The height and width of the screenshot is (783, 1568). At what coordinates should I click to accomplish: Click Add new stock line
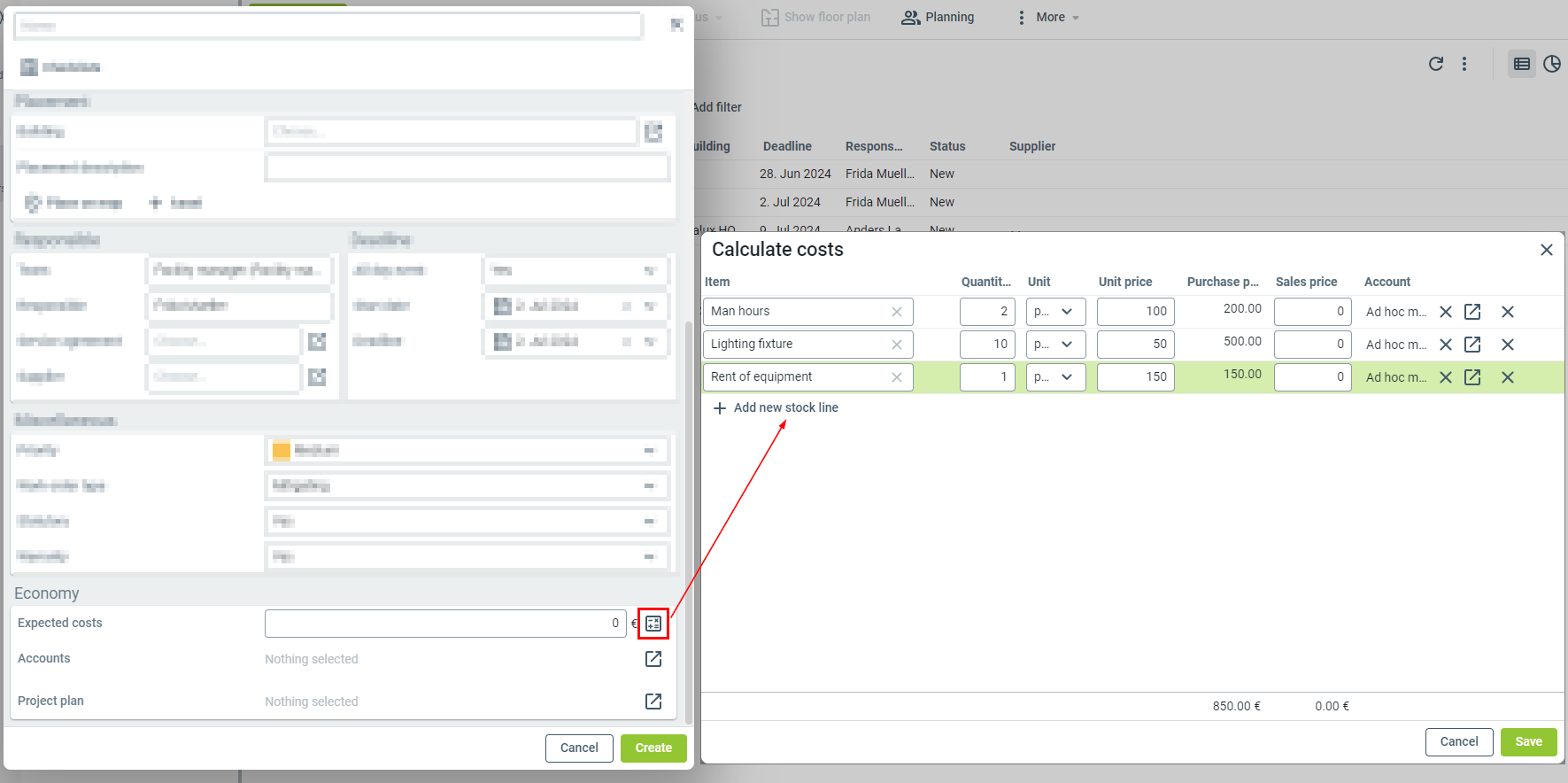776,408
